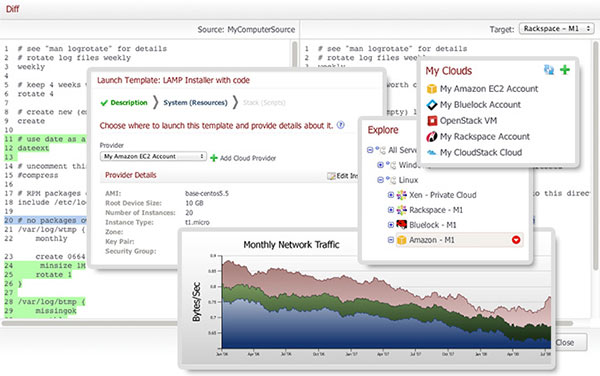Viewport: 600px width, 376px height.
Task: Click the OpenStack VM red icon
Action: [432, 121]
